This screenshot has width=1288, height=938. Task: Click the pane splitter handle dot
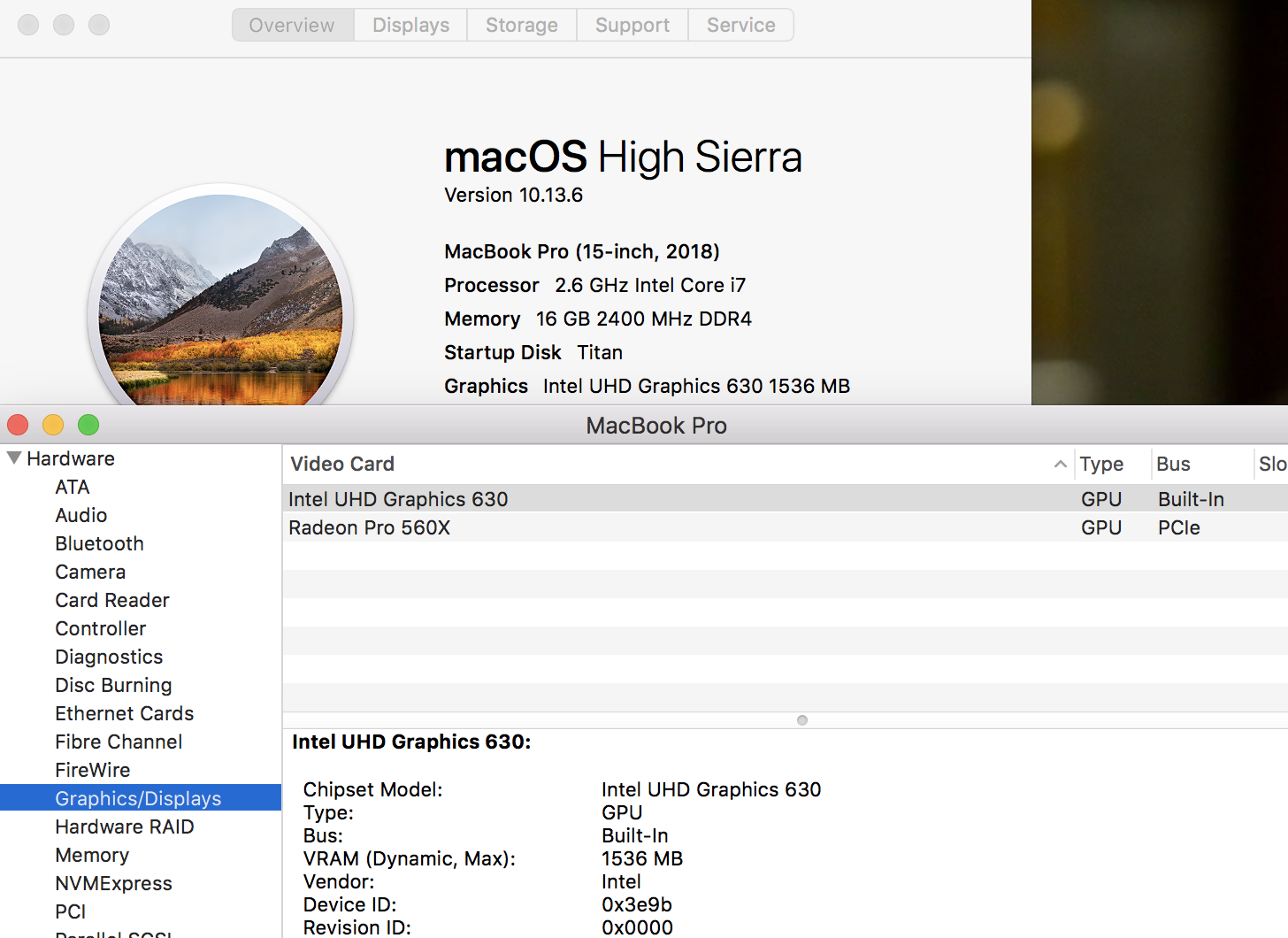[802, 720]
